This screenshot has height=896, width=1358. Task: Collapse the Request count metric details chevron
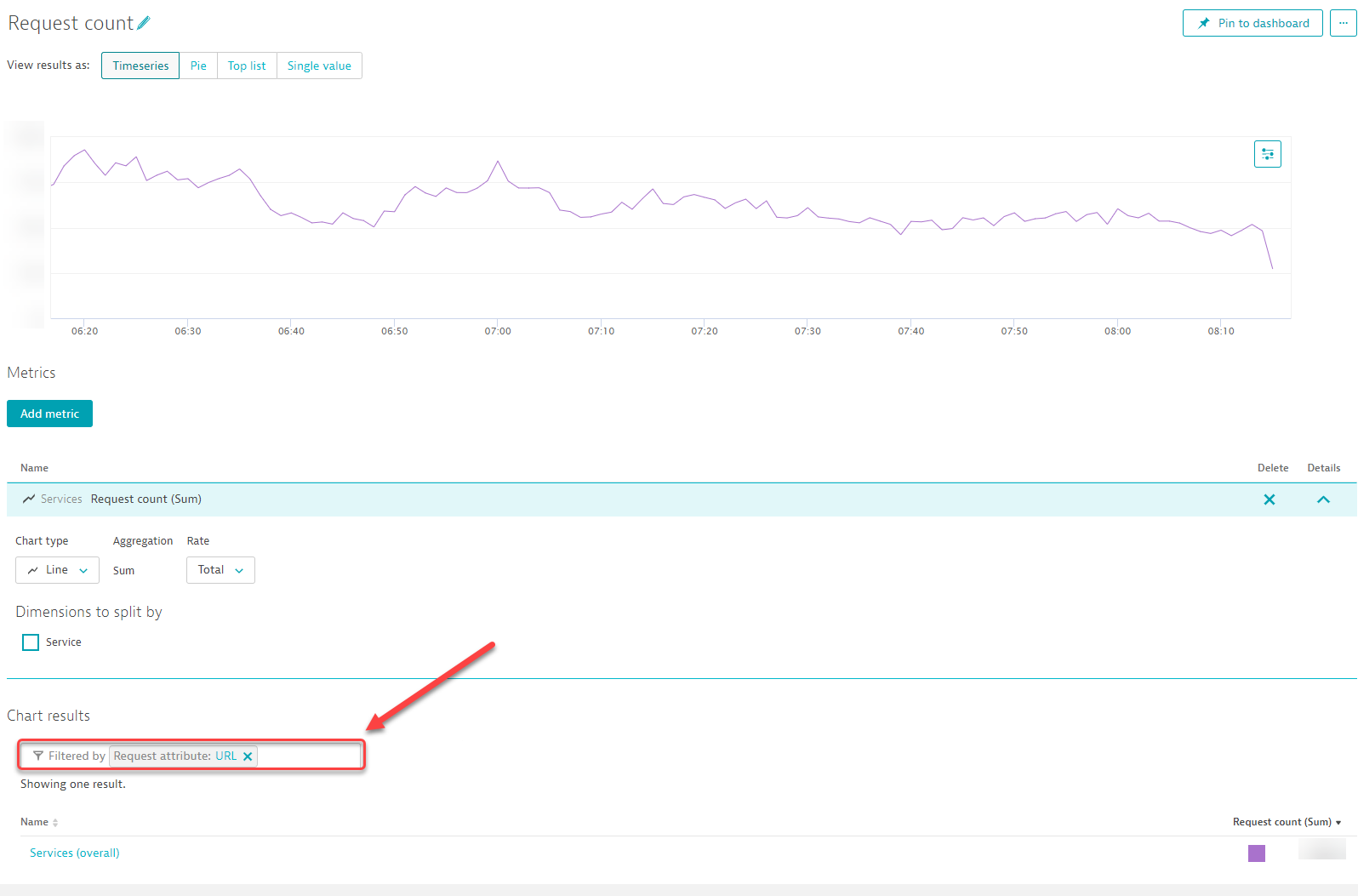(1323, 499)
